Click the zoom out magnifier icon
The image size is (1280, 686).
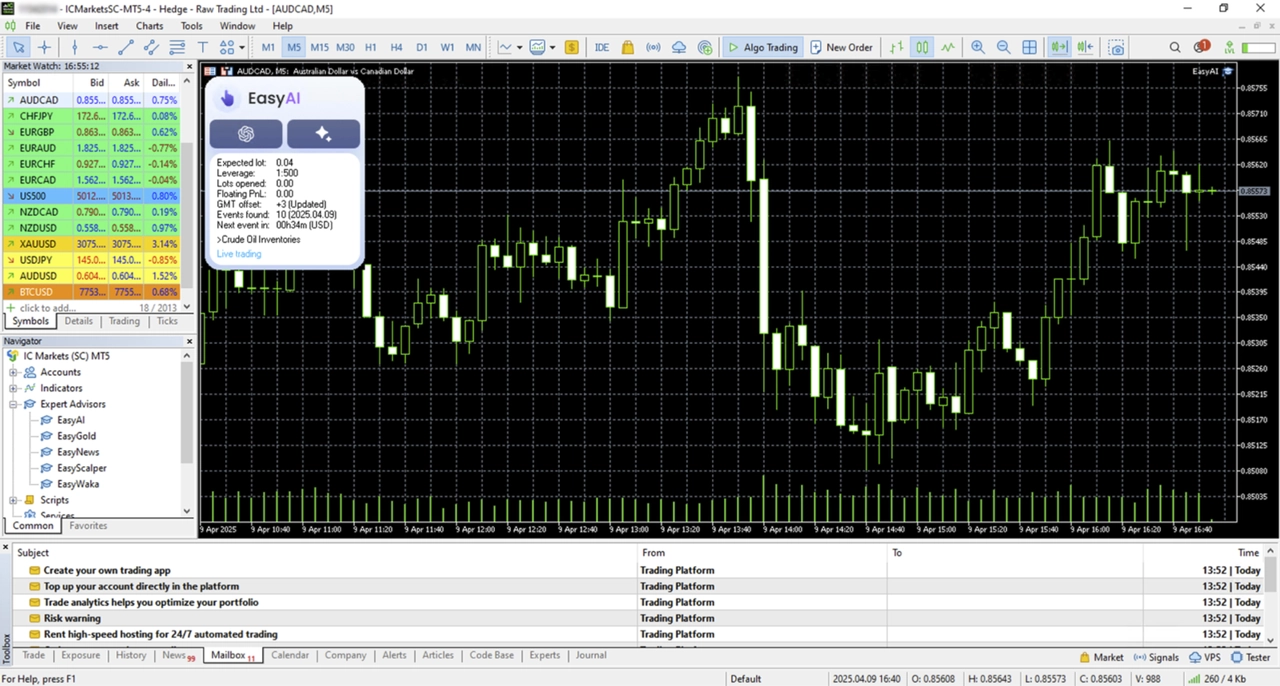(1003, 47)
